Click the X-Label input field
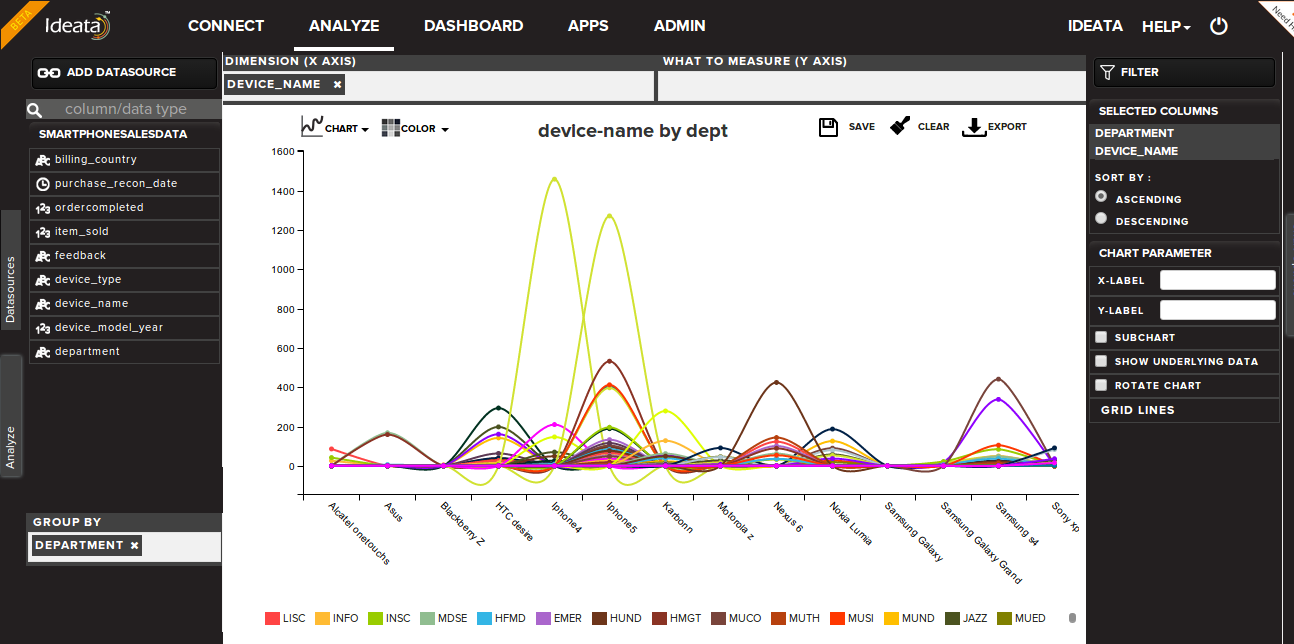This screenshot has width=1294, height=644. coord(1217,280)
